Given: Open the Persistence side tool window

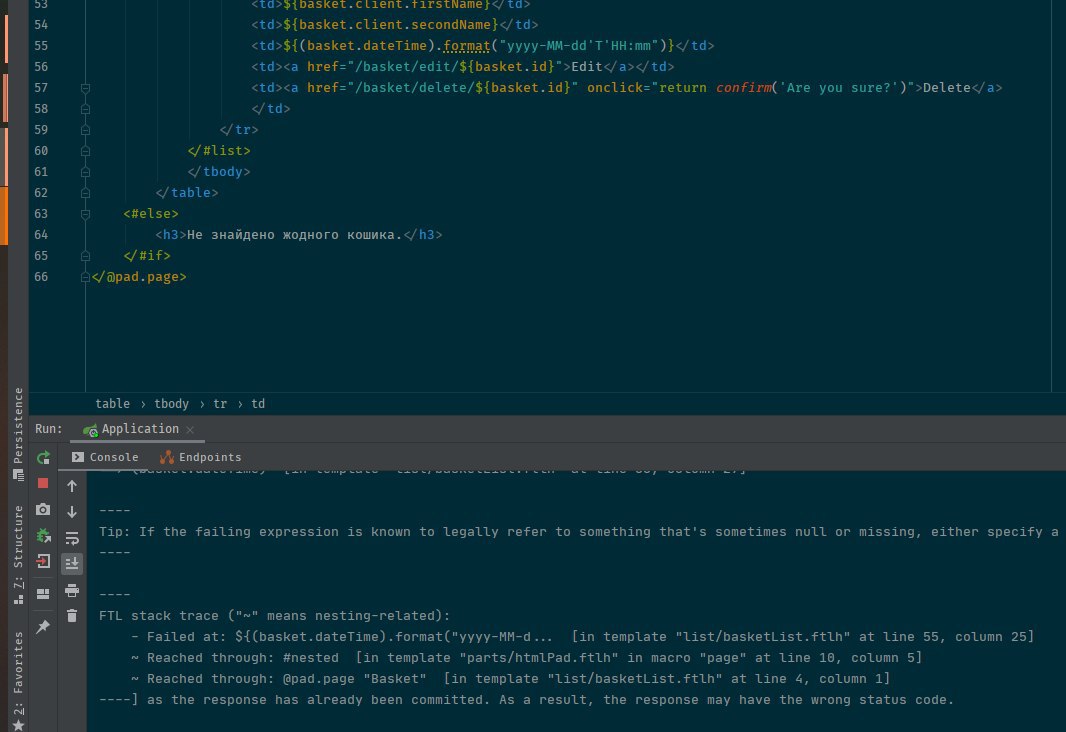Looking at the screenshot, I should coord(18,434).
